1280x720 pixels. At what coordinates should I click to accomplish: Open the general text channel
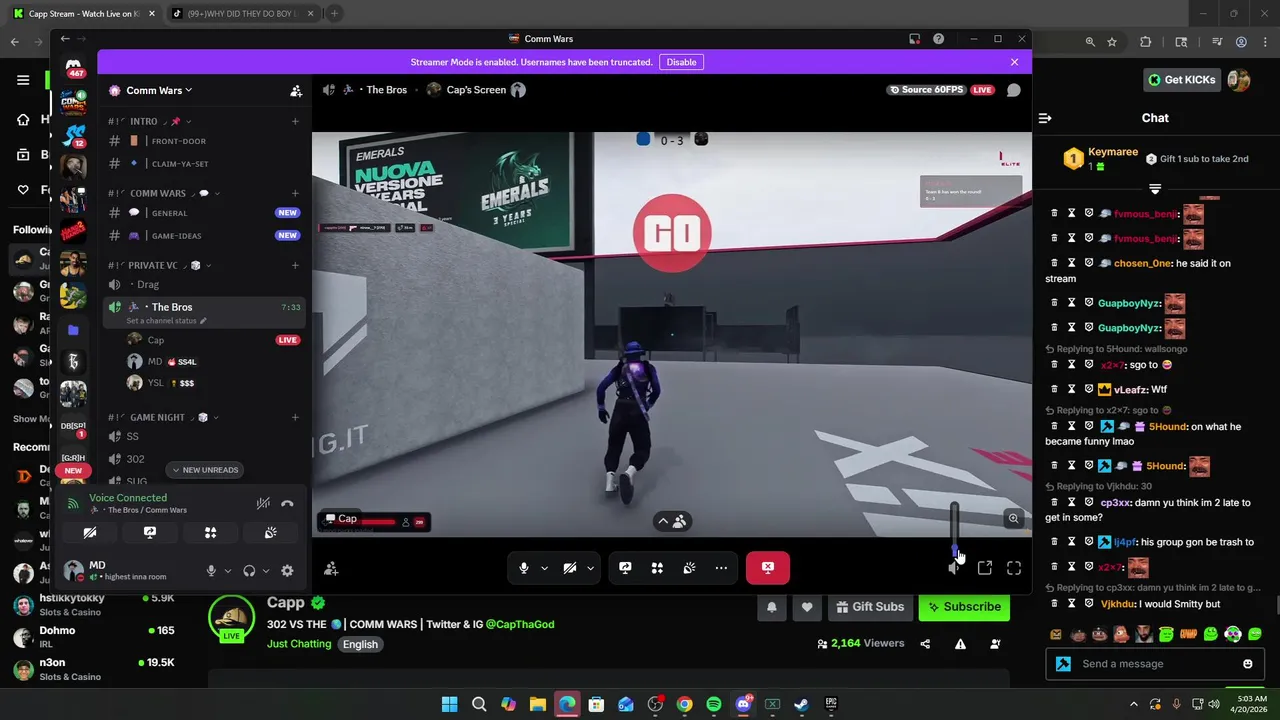[x=205, y=213]
